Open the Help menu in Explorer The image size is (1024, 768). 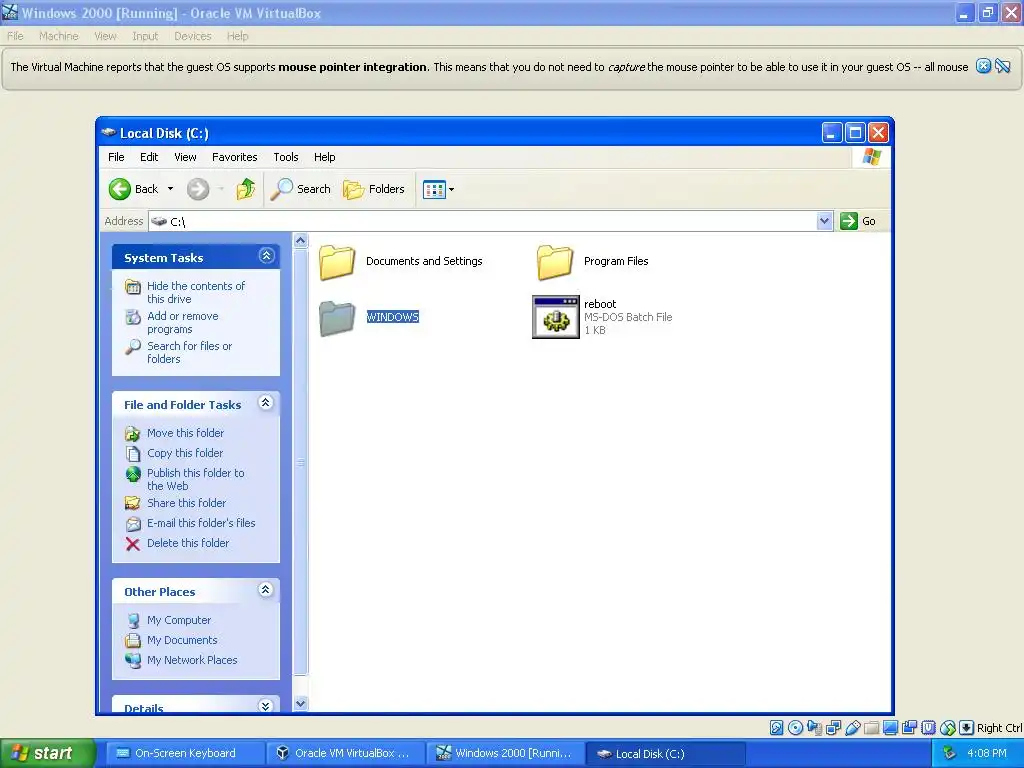(x=324, y=157)
